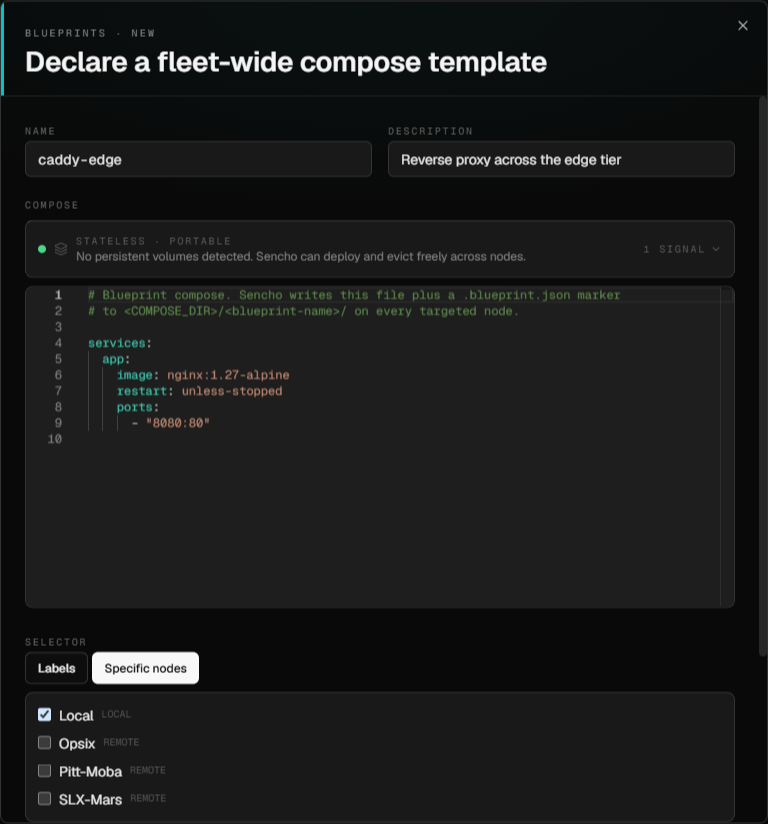Click the 'app:' key in editor
The width and height of the screenshot is (768, 824).
pyautogui.click(x=116, y=359)
